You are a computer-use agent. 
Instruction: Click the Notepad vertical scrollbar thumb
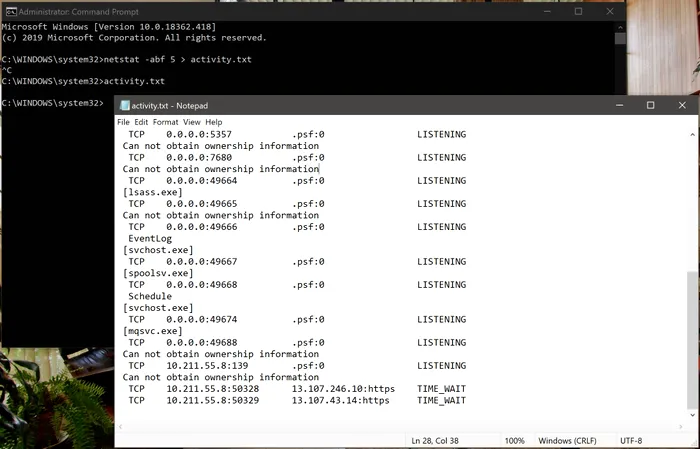[692, 340]
